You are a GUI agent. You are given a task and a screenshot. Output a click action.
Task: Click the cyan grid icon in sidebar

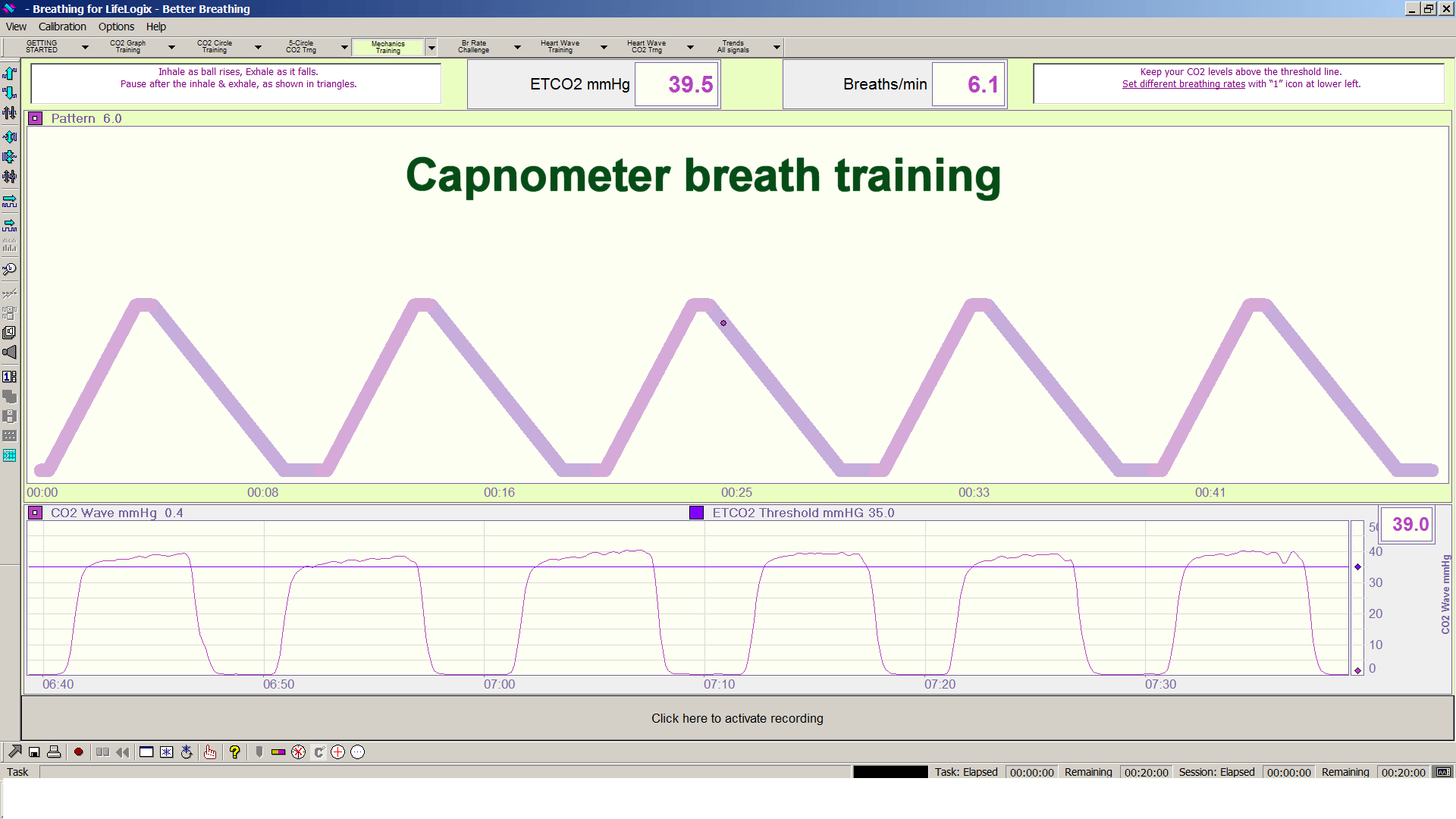pos(10,456)
